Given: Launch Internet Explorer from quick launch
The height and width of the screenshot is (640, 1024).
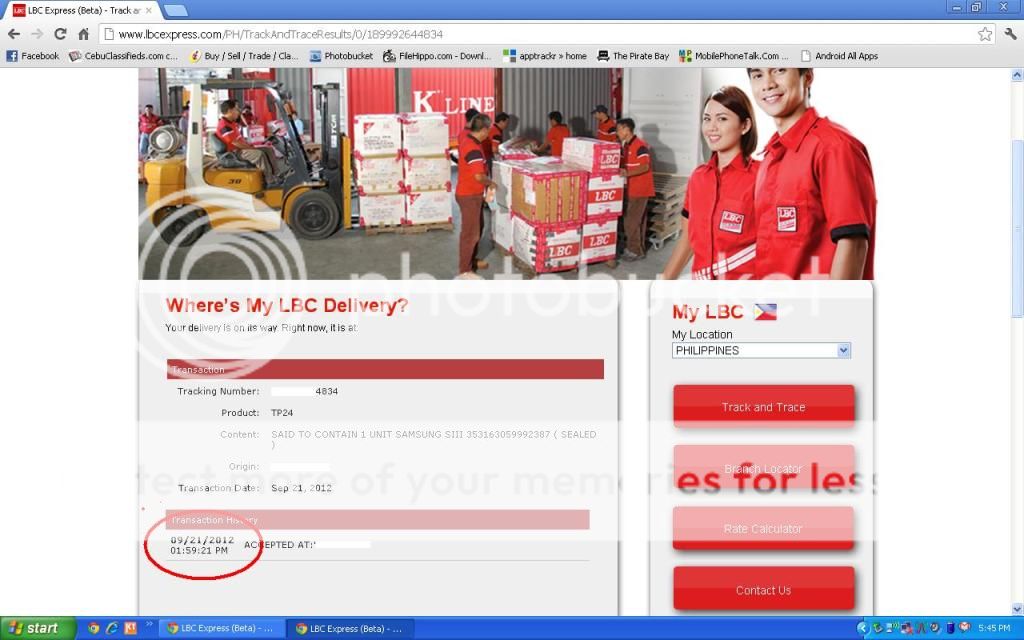Looking at the screenshot, I should tap(112, 628).
